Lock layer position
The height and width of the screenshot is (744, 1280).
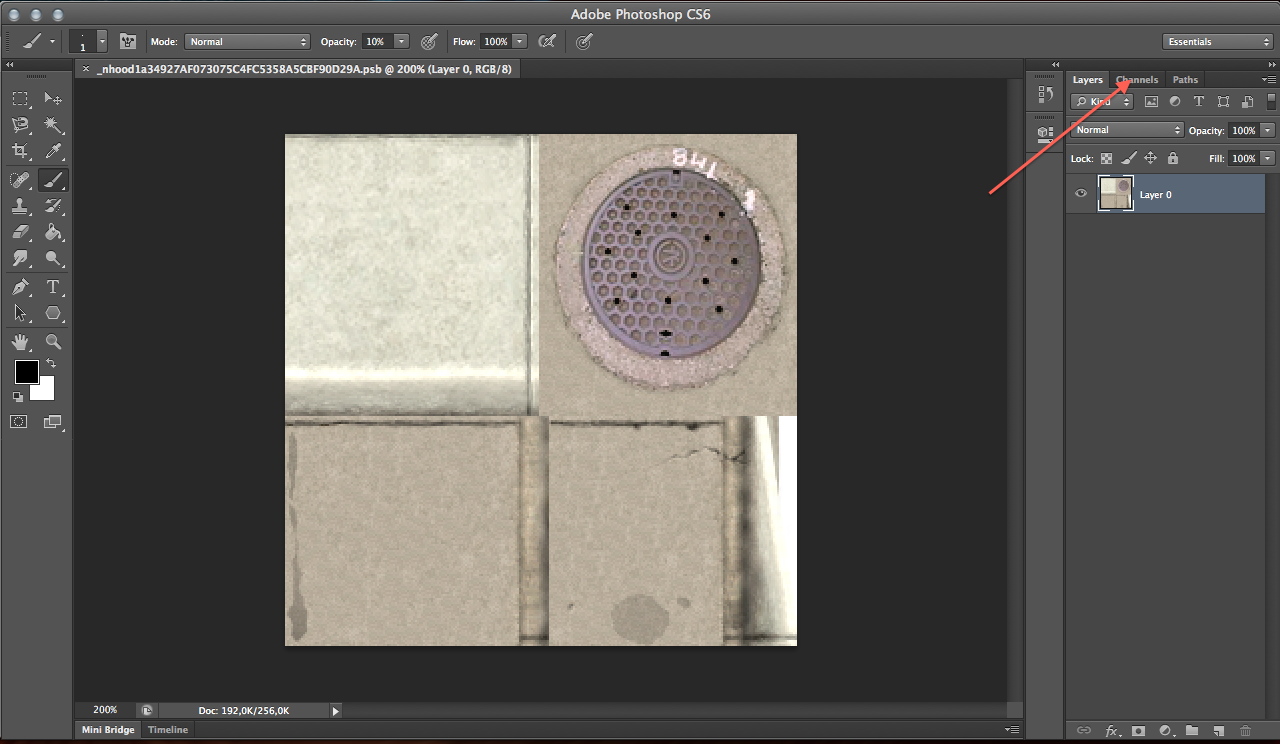pyautogui.click(x=1151, y=158)
